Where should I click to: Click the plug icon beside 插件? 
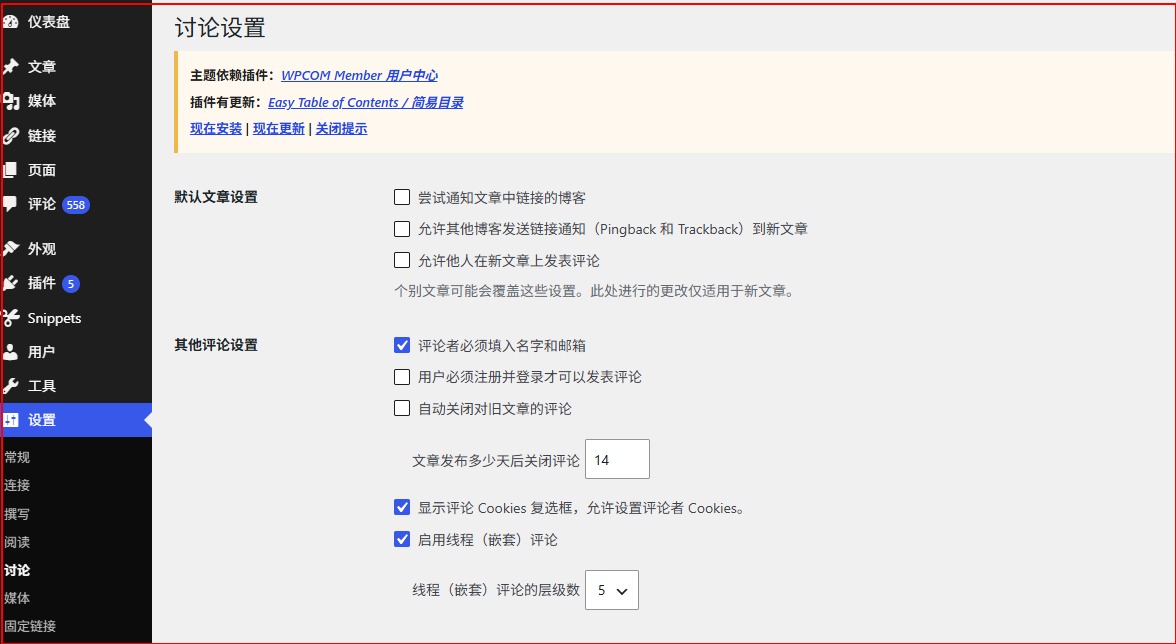[10, 283]
